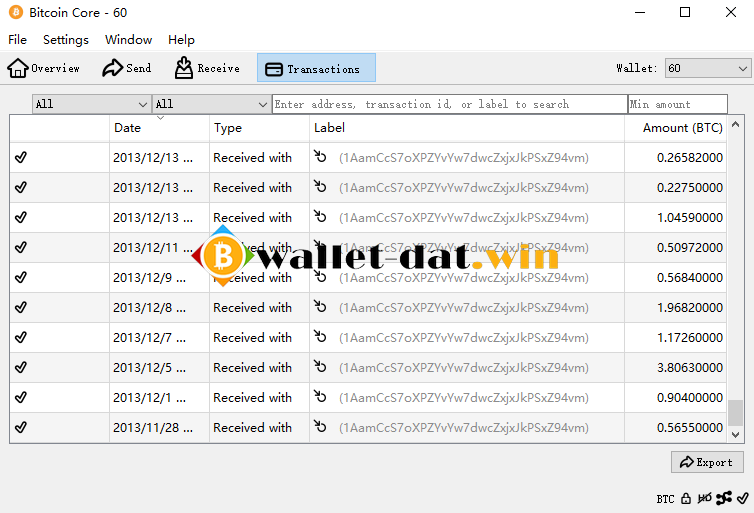Click confirmed checkmark for 1.04590000 transaction
Image resolution: width=754 pixels, height=513 pixels.
pos(21,217)
